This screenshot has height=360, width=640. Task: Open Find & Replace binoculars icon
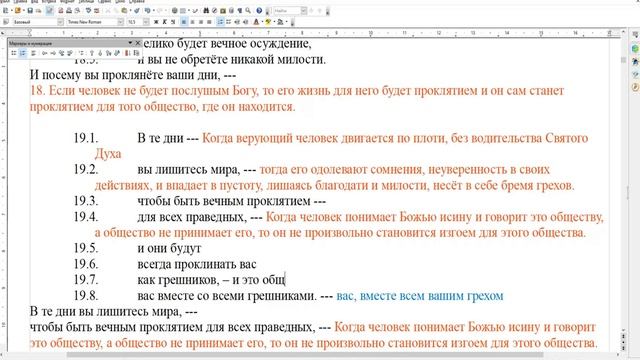click(x=206, y=11)
